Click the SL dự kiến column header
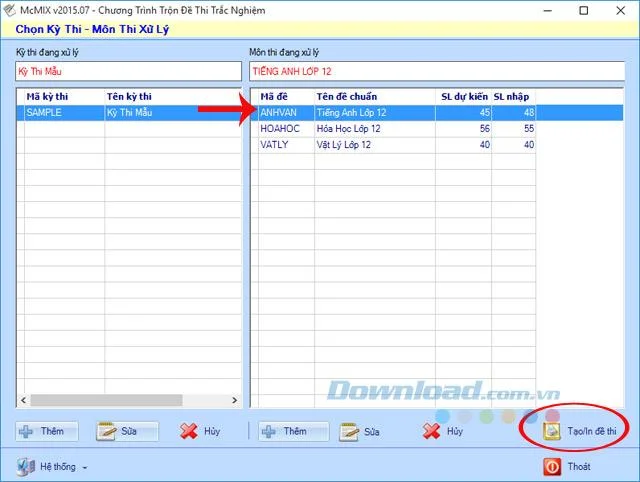640x482 pixels. tap(464, 97)
